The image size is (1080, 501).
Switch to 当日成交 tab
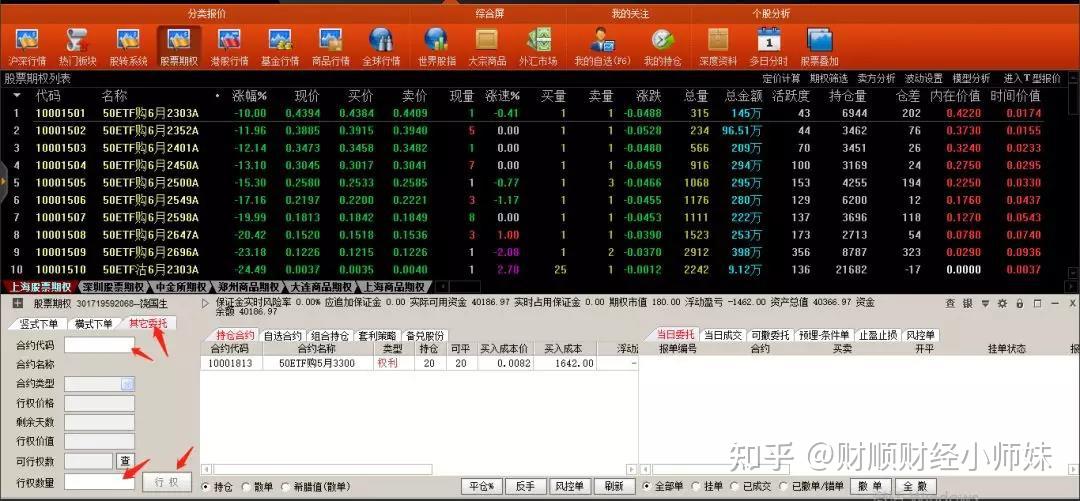pos(723,335)
